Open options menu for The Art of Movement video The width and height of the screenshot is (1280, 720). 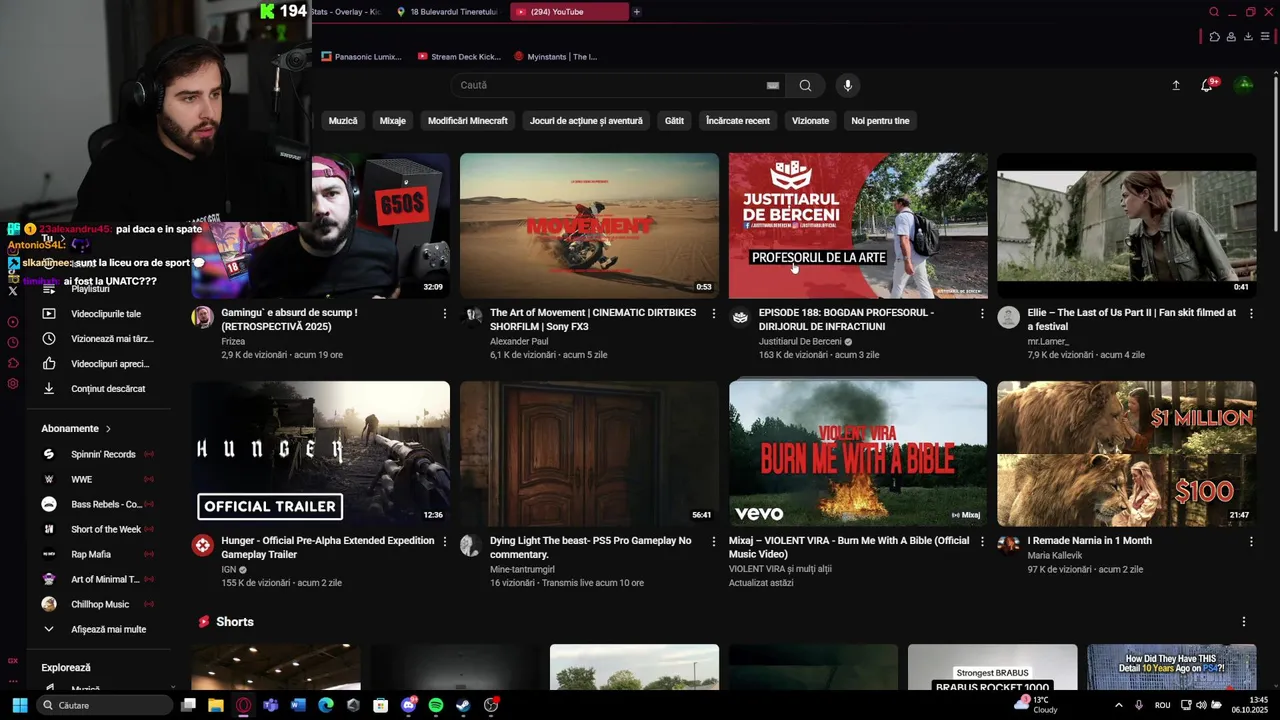[713, 314]
